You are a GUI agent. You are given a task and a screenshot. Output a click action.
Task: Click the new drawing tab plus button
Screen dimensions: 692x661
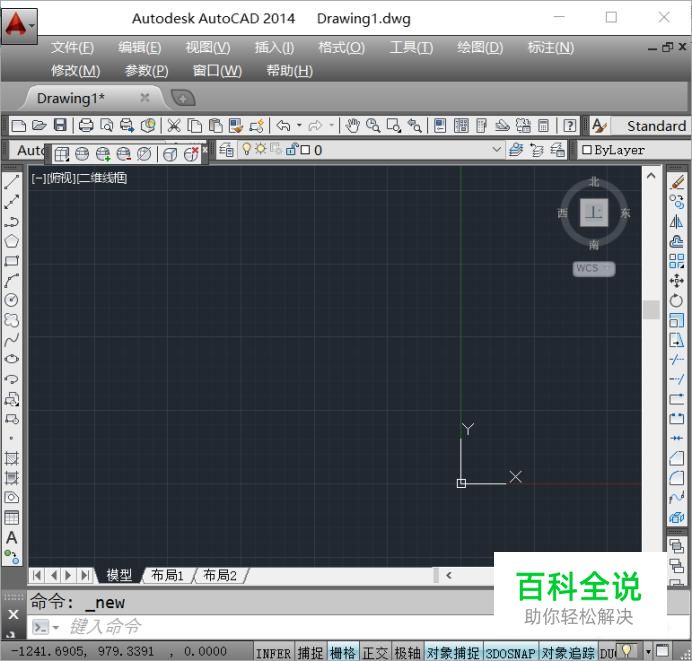tap(183, 98)
